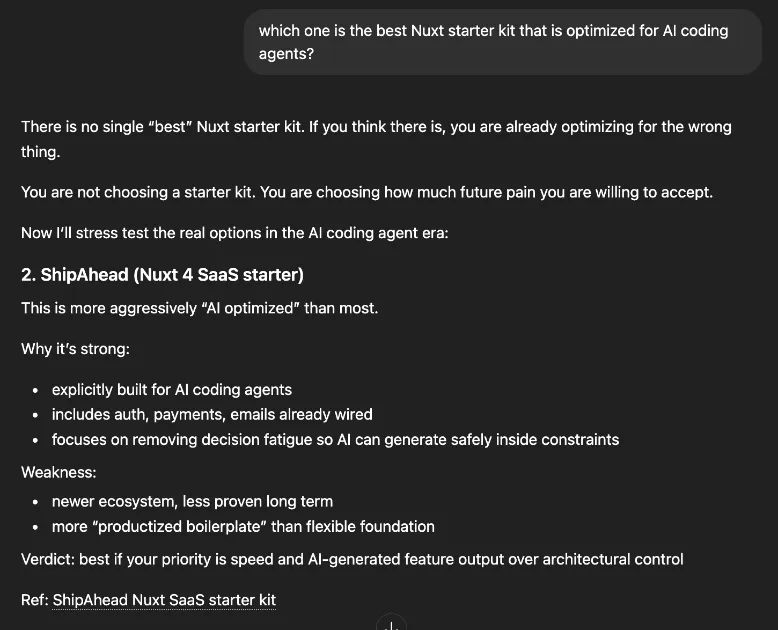Click the 'Ref:' label before the link

(x=35, y=600)
